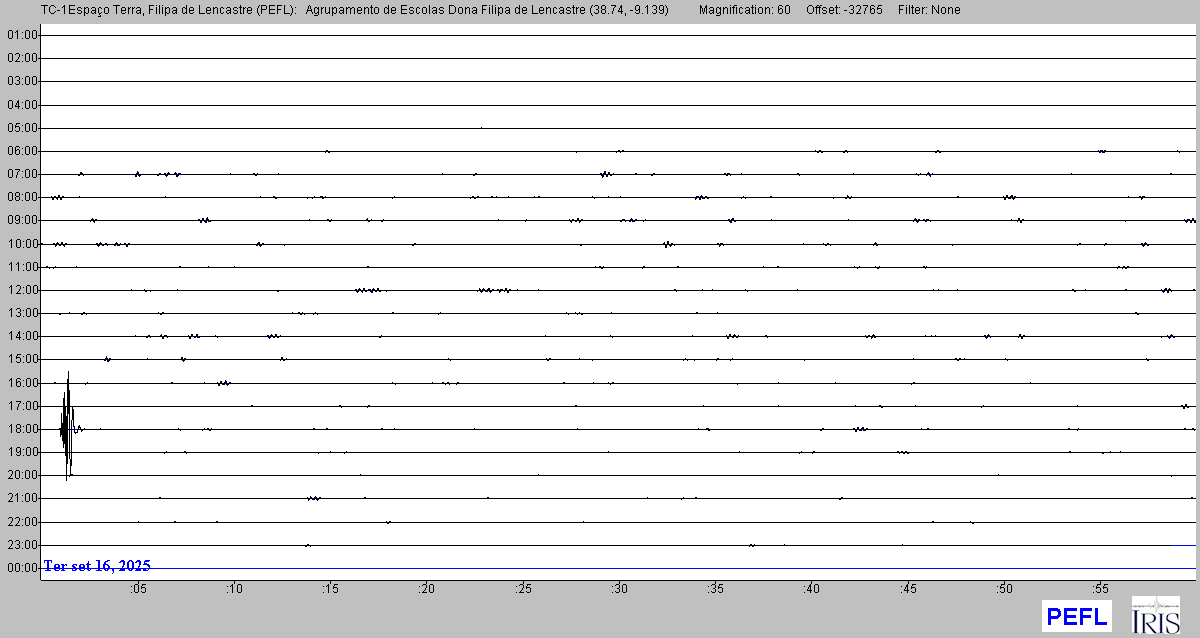Click the 12:00 hour row label
Screen dimensions: 1200x638
tap(21, 290)
